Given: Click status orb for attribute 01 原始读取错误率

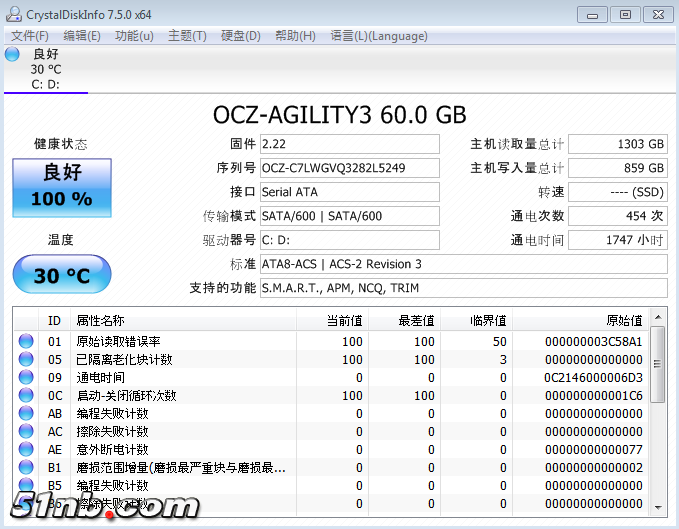Looking at the screenshot, I should tap(26, 341).
